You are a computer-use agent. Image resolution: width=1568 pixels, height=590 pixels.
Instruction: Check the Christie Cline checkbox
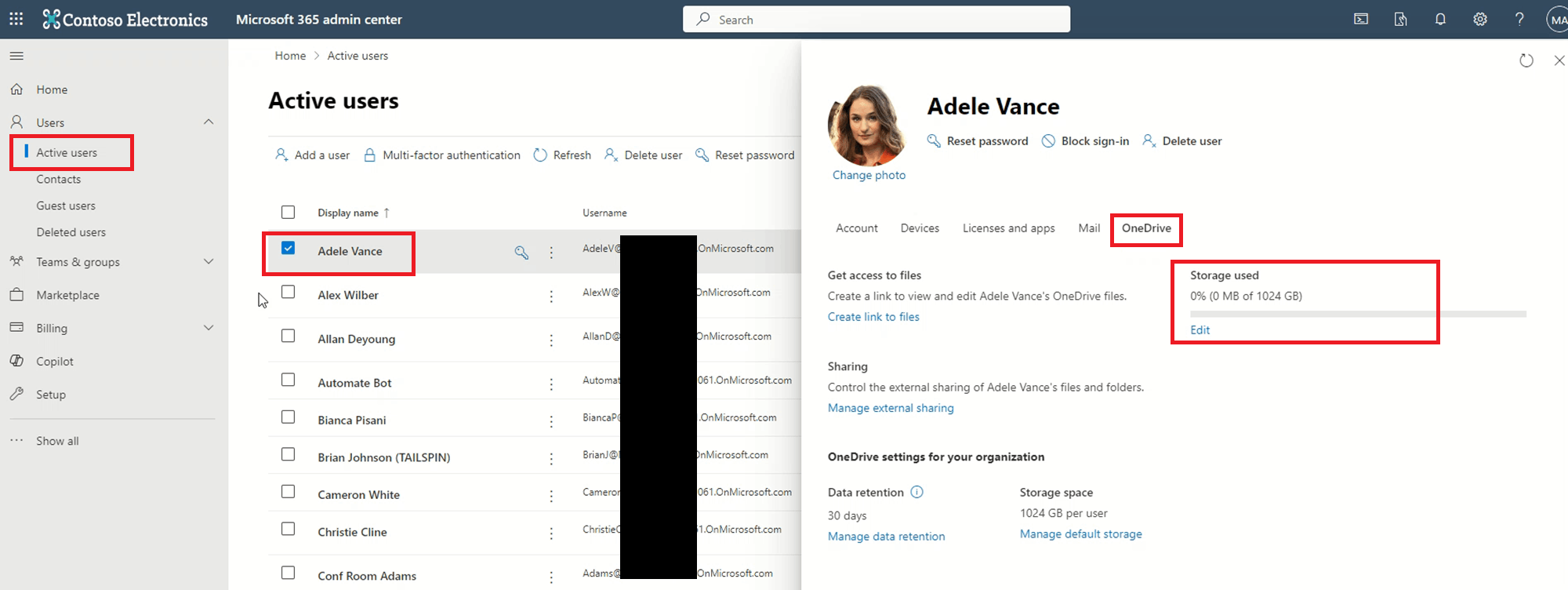point(289,529)
